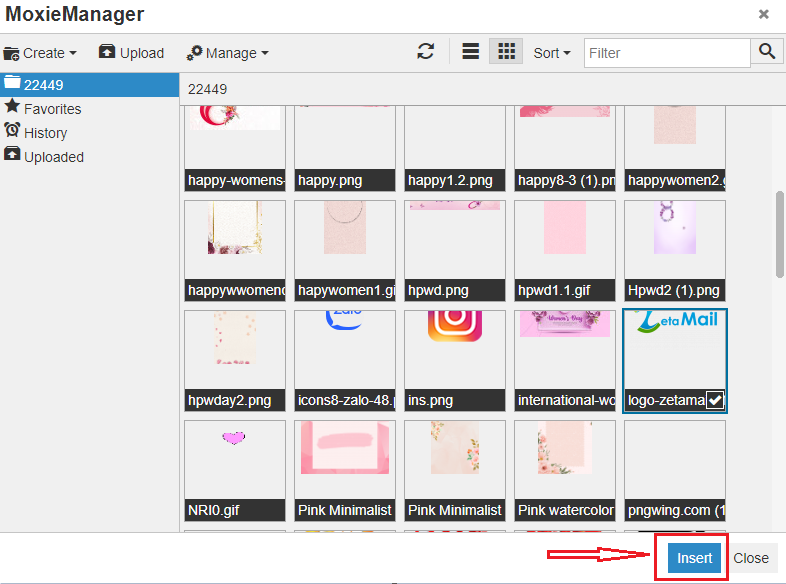Click the Upload button
This screenshot has width=786, height=584.
(x=131, y=52)
